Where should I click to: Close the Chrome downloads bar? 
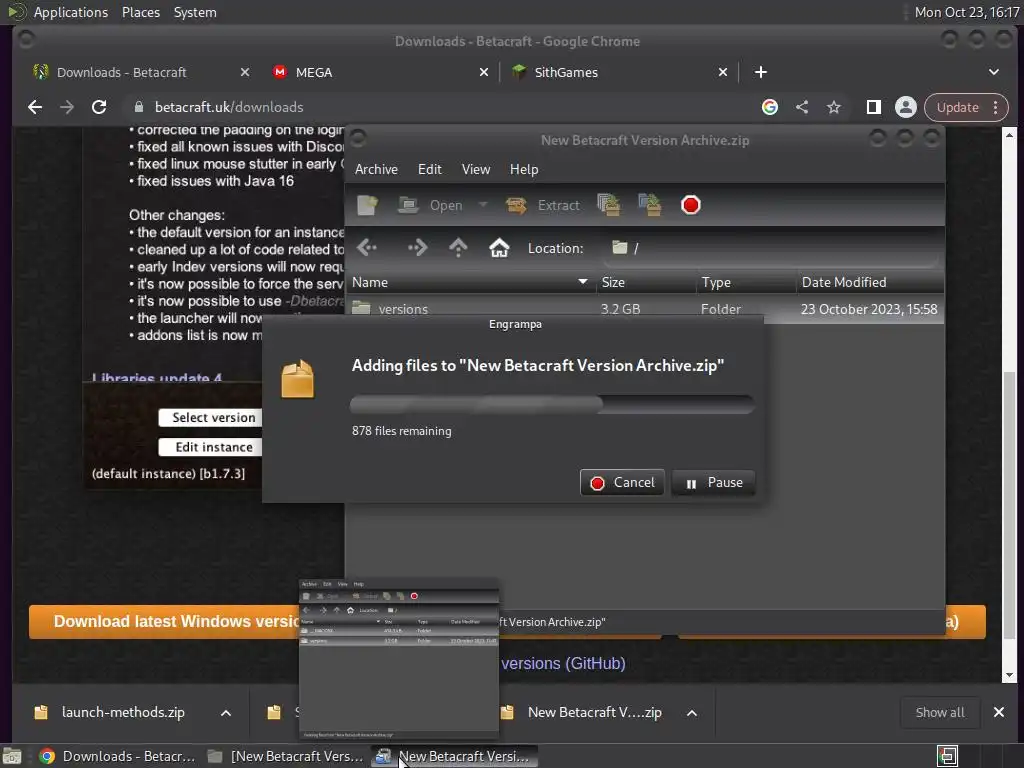tap(999, 712)
